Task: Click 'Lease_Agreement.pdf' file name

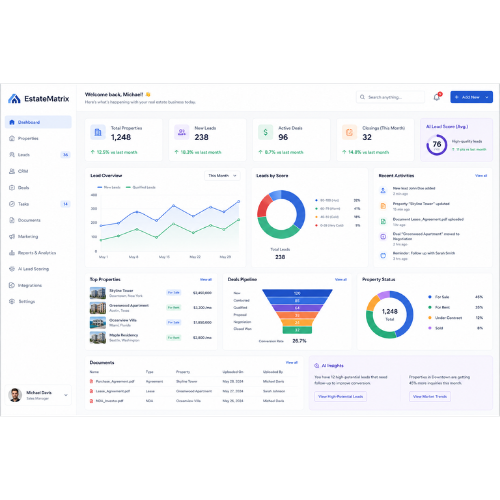Action: pos(113,391)
